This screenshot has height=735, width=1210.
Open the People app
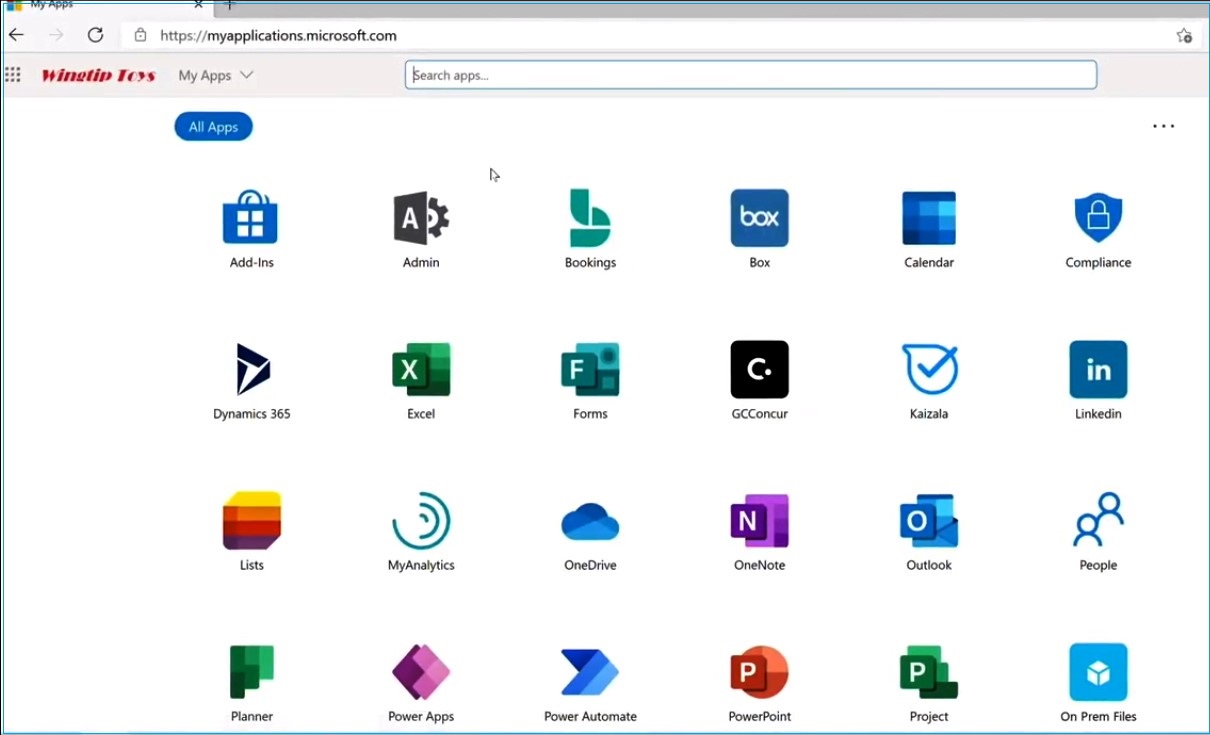click(1098, 531)
